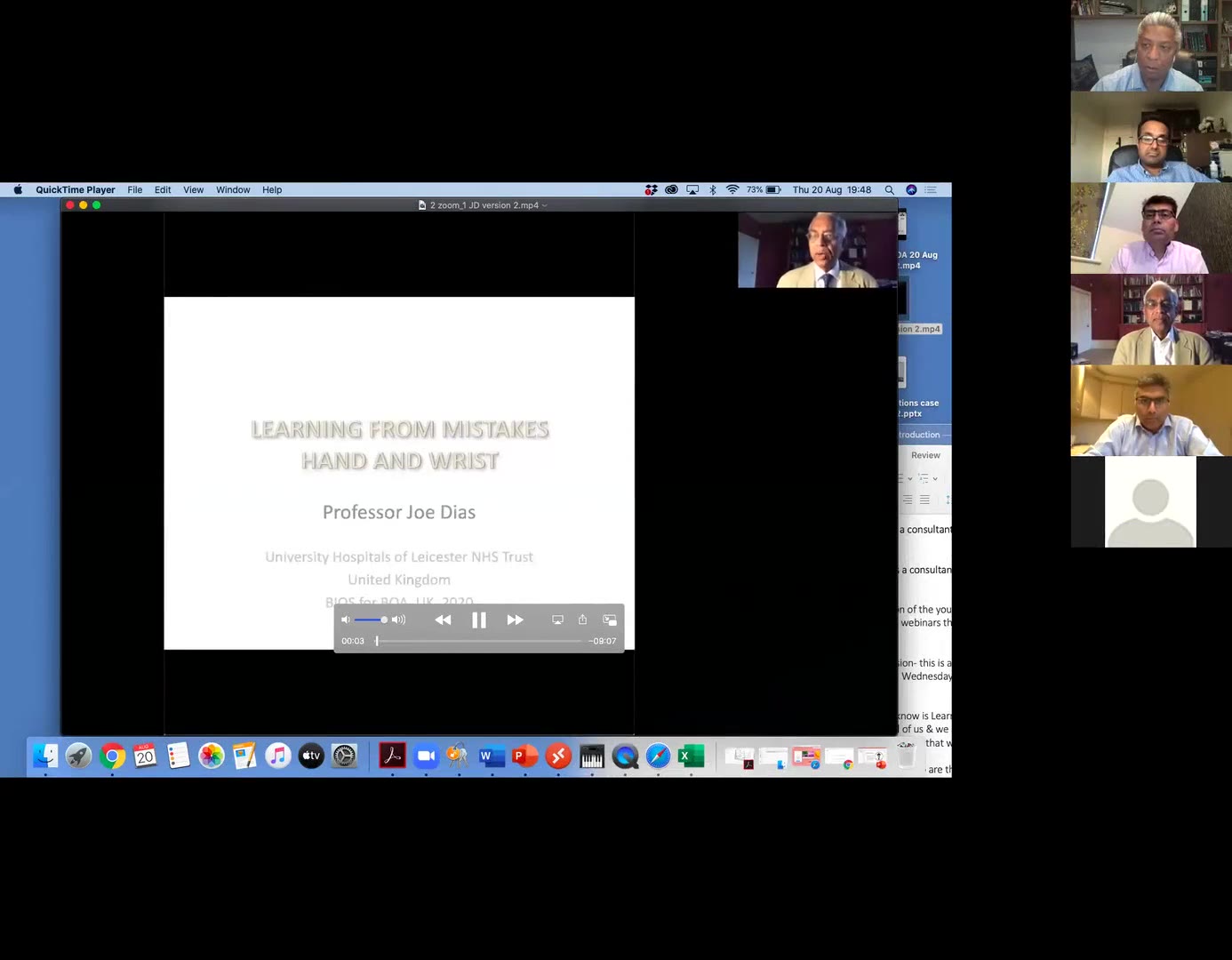1232x960 pixels.
Task: Launch PowerPoint from the dock
Action: pos(524,756)
